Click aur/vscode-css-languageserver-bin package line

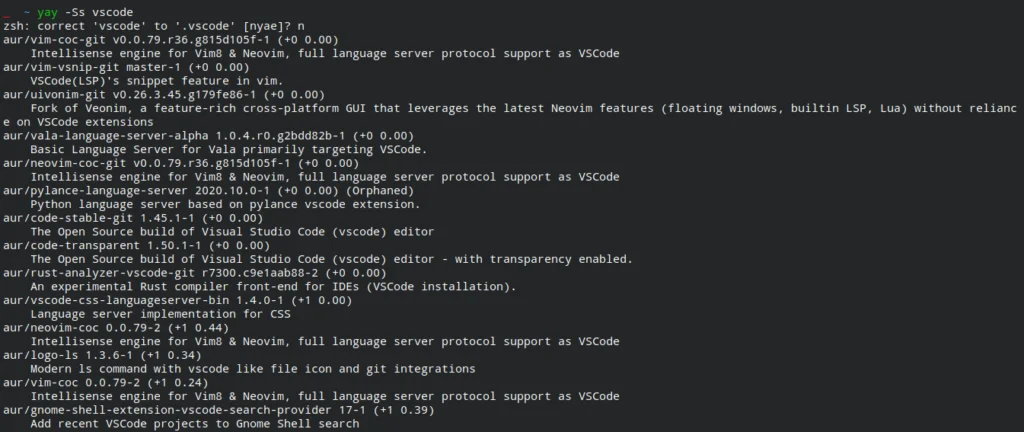[x=177, y=300]
